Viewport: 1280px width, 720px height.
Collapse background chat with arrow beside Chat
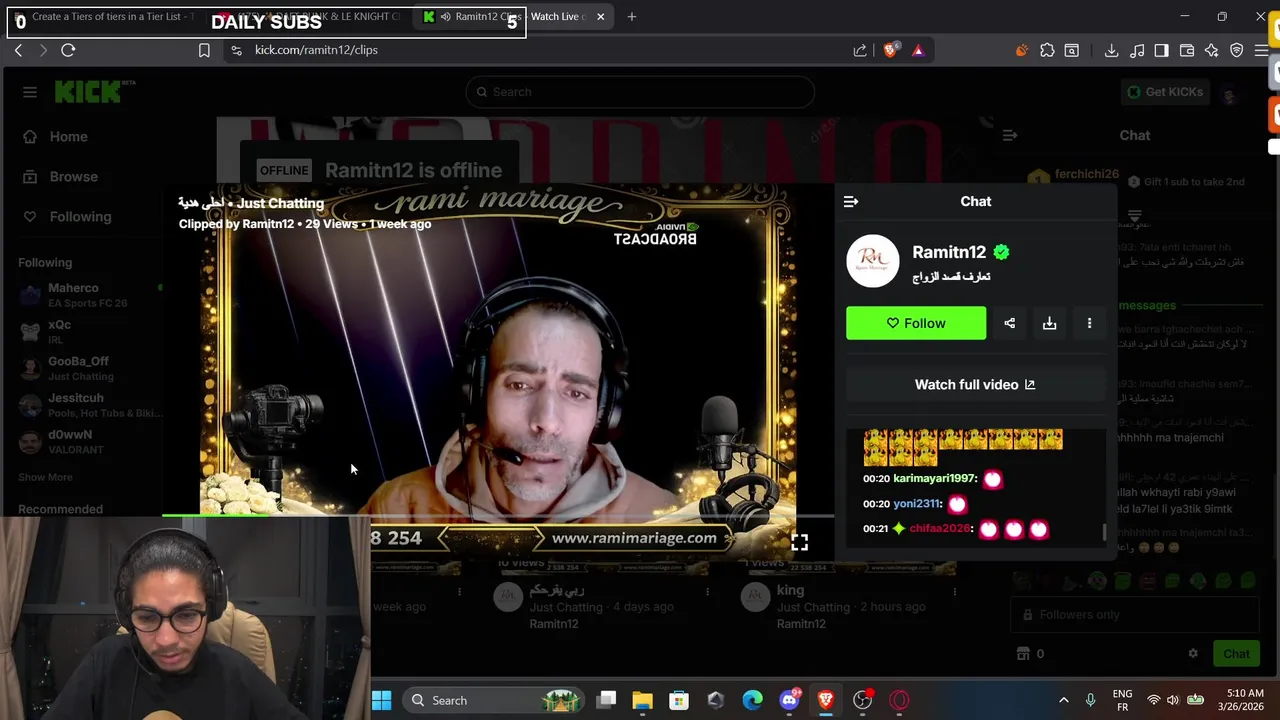pyautogui.click(x=1009, y=135)
